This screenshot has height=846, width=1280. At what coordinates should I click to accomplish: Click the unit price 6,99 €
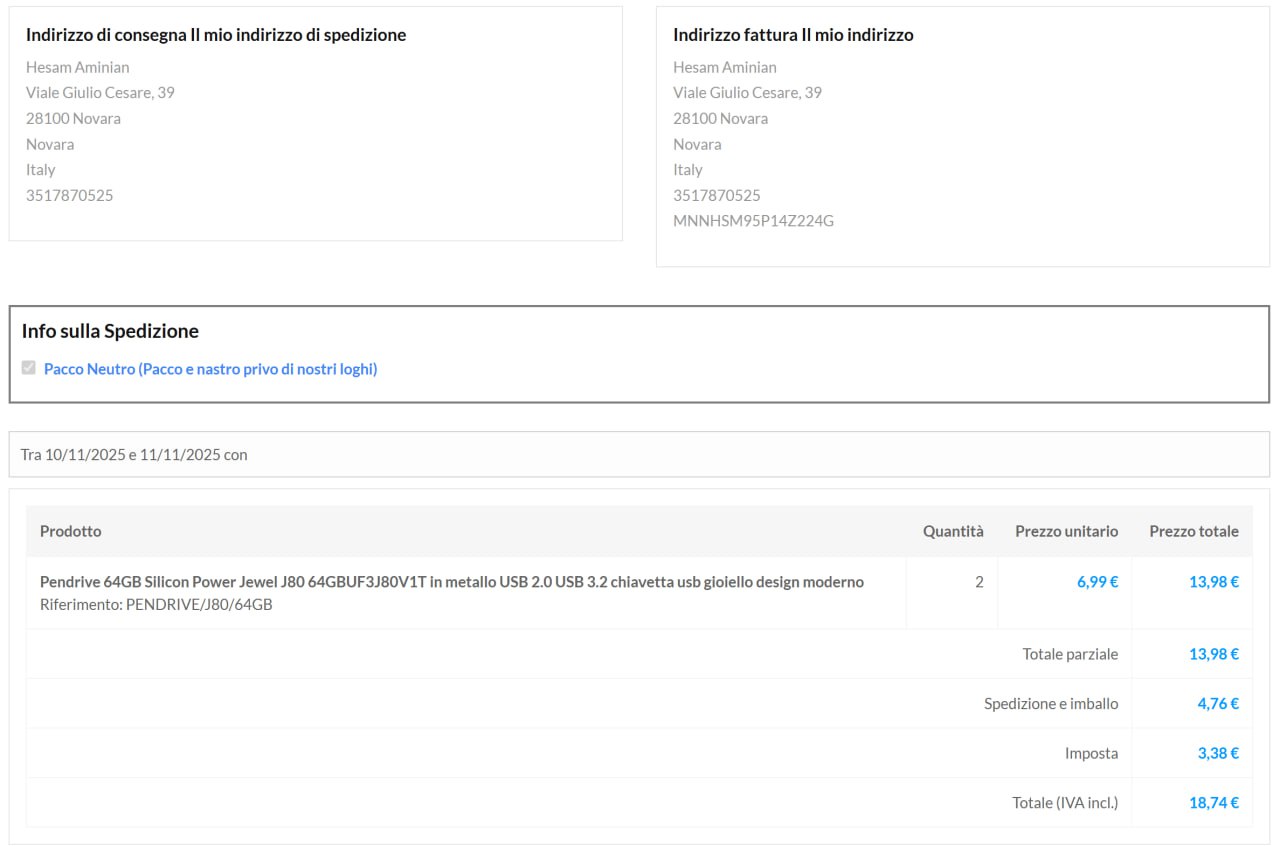pyautogui.click(x=1097, y=582)
